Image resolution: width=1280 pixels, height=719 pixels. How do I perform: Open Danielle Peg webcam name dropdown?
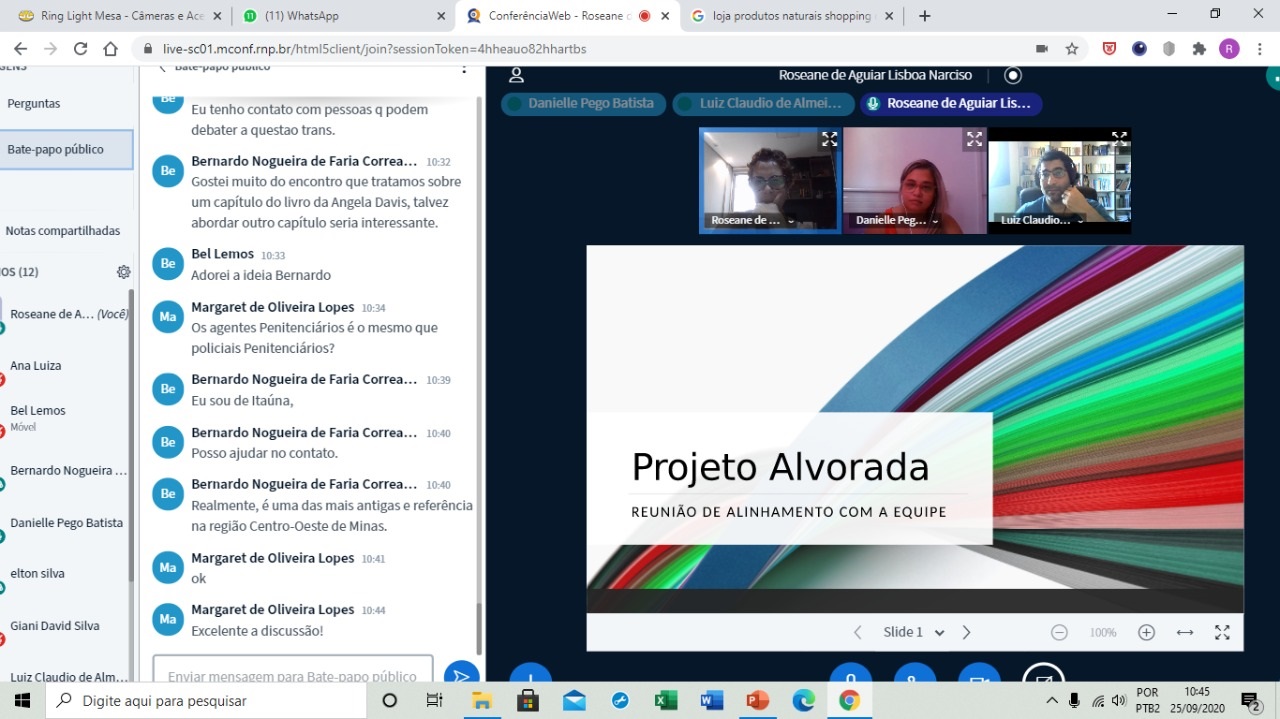click(x=896, y=220)
